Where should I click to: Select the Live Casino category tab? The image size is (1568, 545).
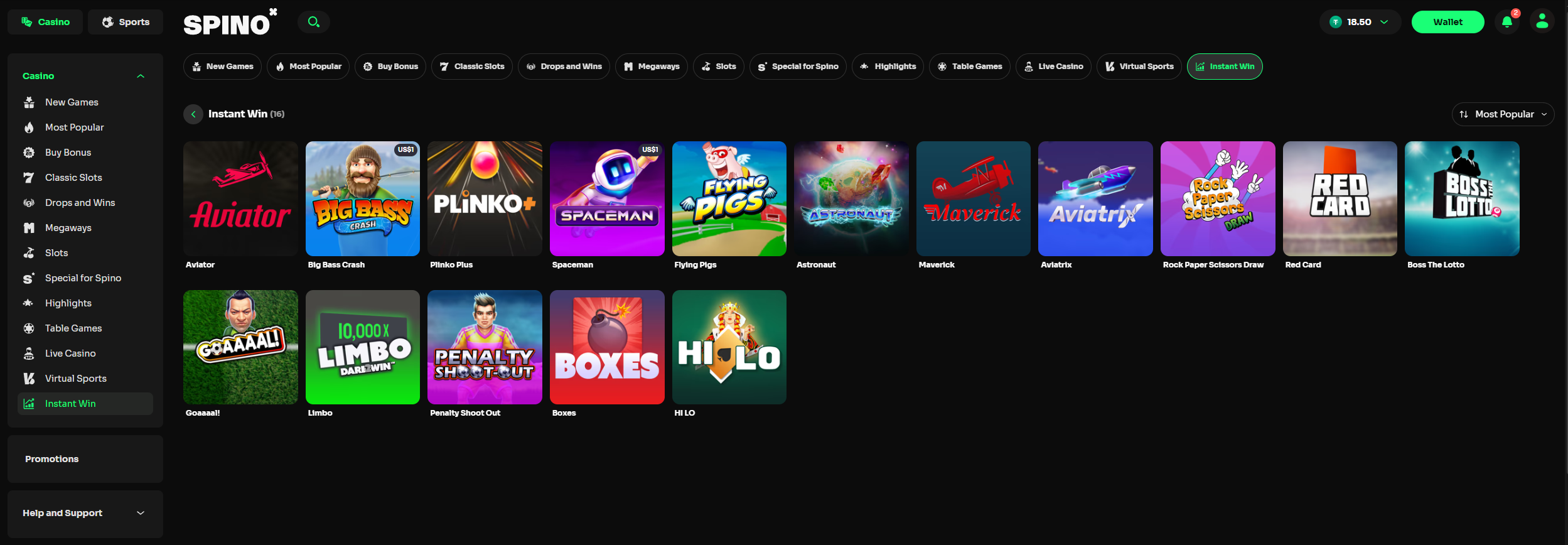click(1053, 67)
